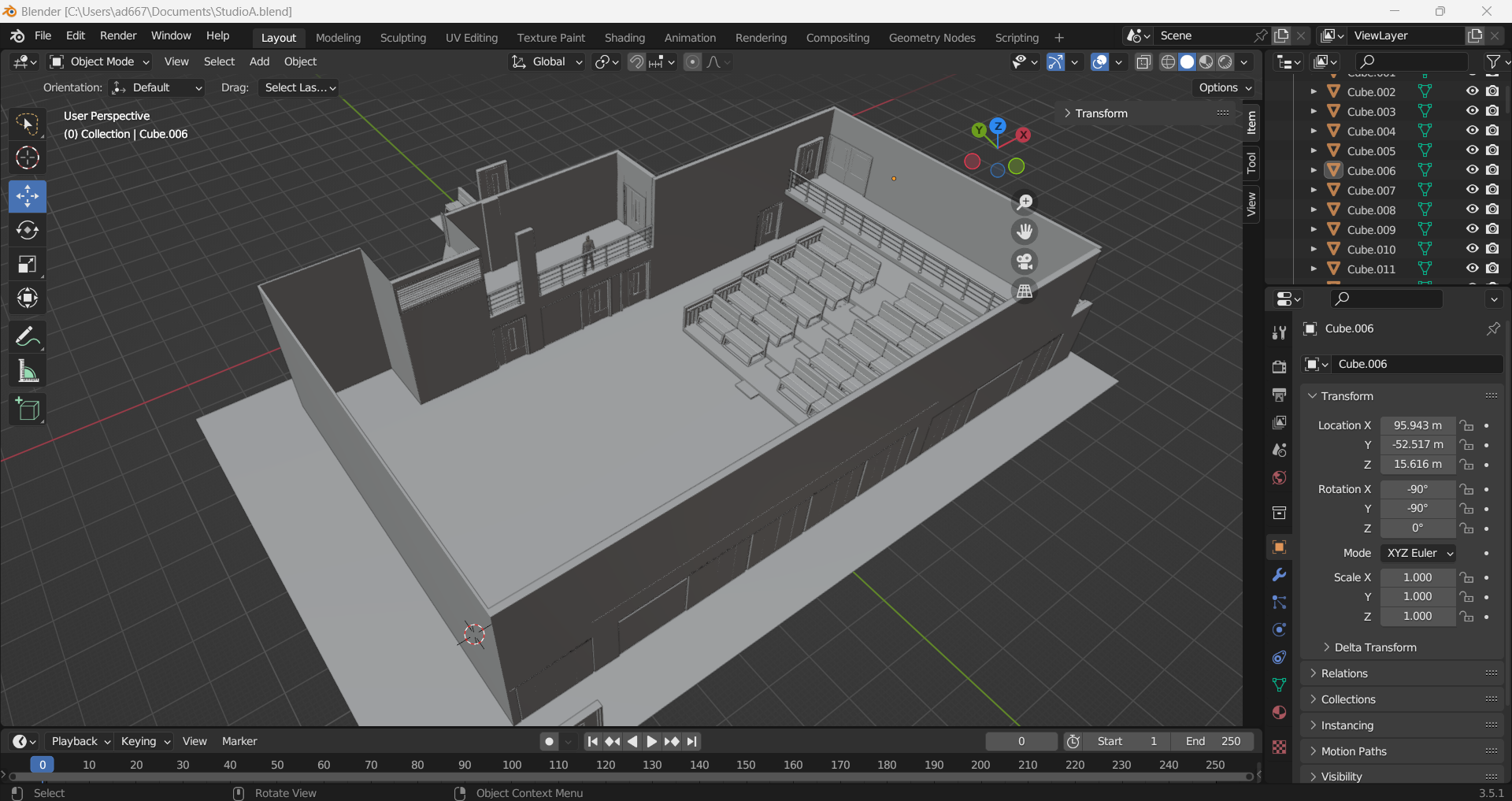Screen dimensions: 1512x801
Task: Switch to the Modeling workspace tab
Action: [338, 38]
